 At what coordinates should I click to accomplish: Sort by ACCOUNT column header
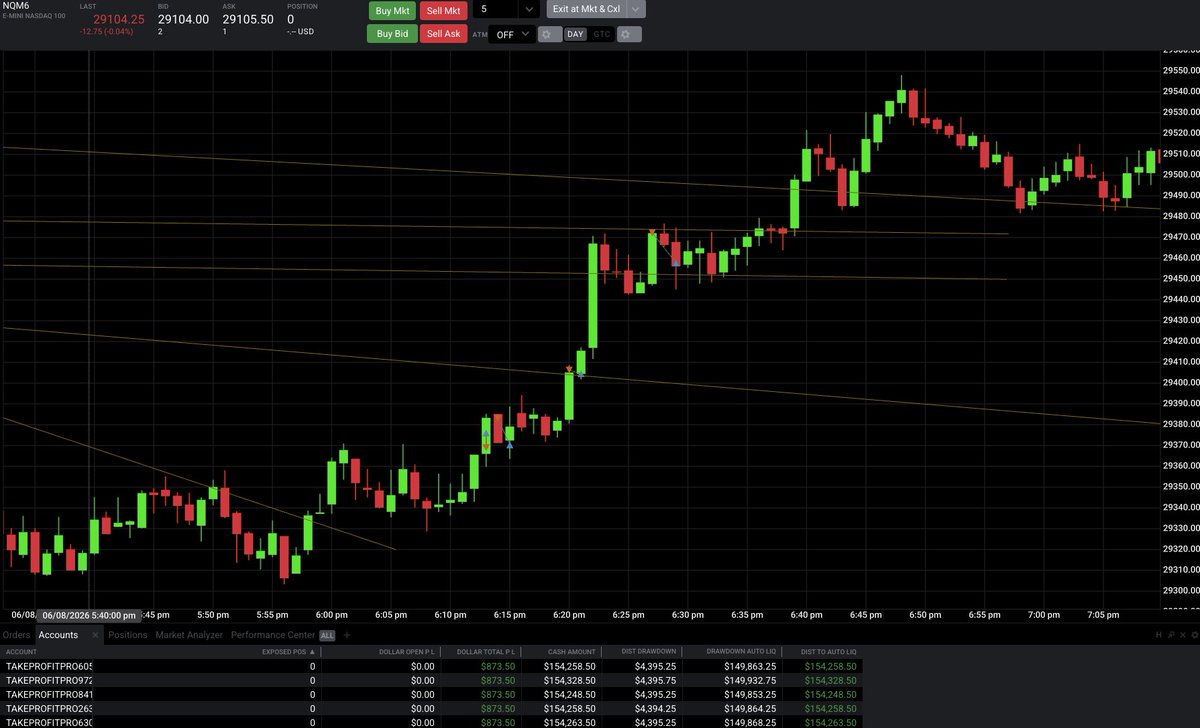[x=21, y=651]
